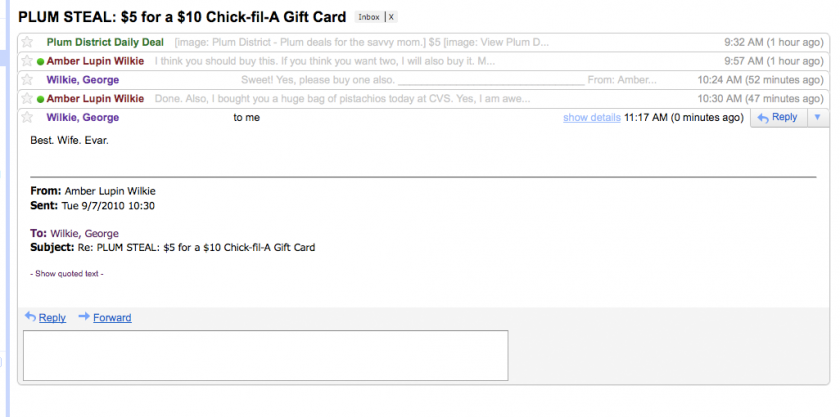
Task: Star George Wilkie's 10:24 AM message
Action: (27, 80)
